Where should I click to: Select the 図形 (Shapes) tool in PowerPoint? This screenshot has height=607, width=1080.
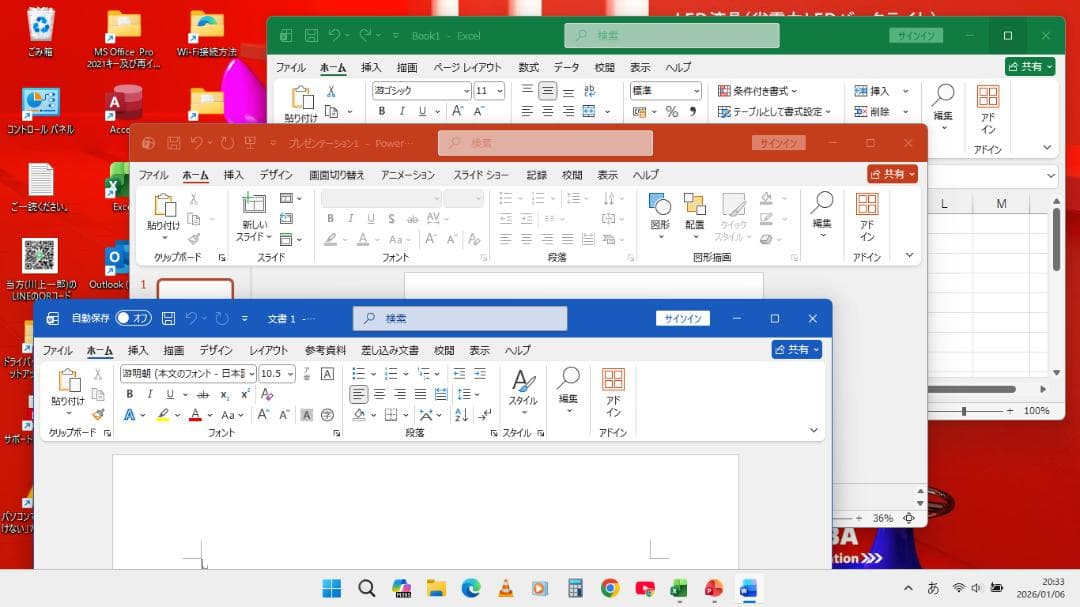[x=660, y=210]
